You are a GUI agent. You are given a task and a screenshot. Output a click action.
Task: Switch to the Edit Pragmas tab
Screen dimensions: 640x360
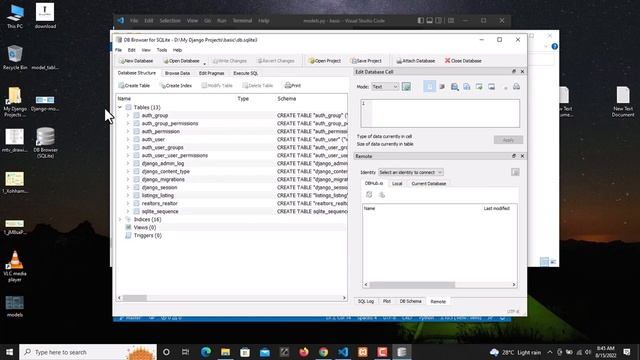point(211,73)
